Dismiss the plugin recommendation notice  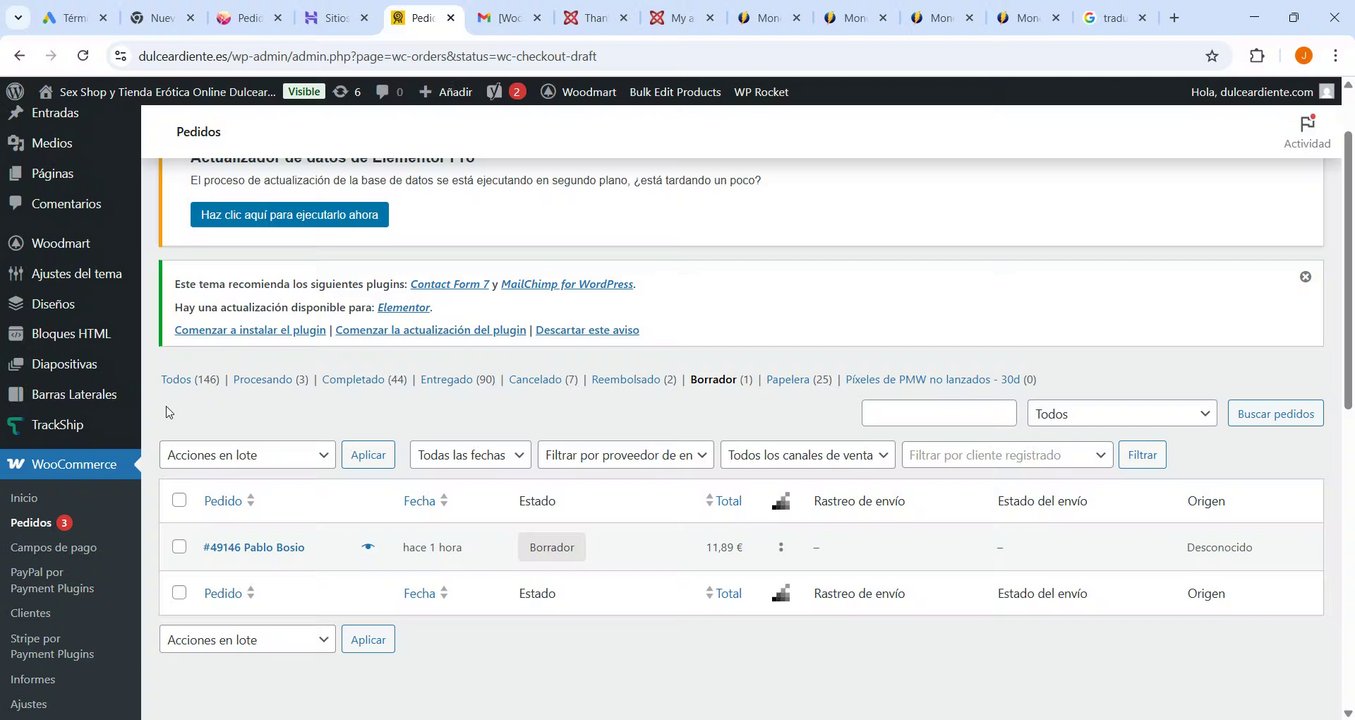pyautogui.click(x=1305, y=276)
